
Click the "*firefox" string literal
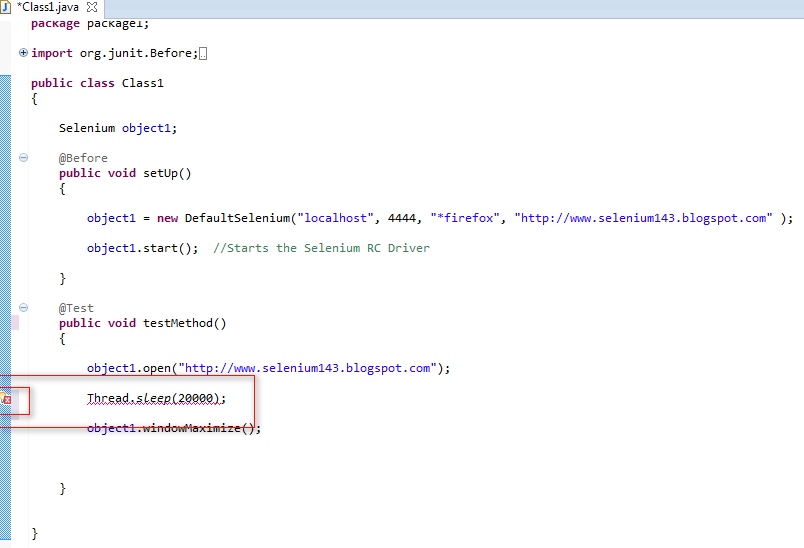[465, 218]
